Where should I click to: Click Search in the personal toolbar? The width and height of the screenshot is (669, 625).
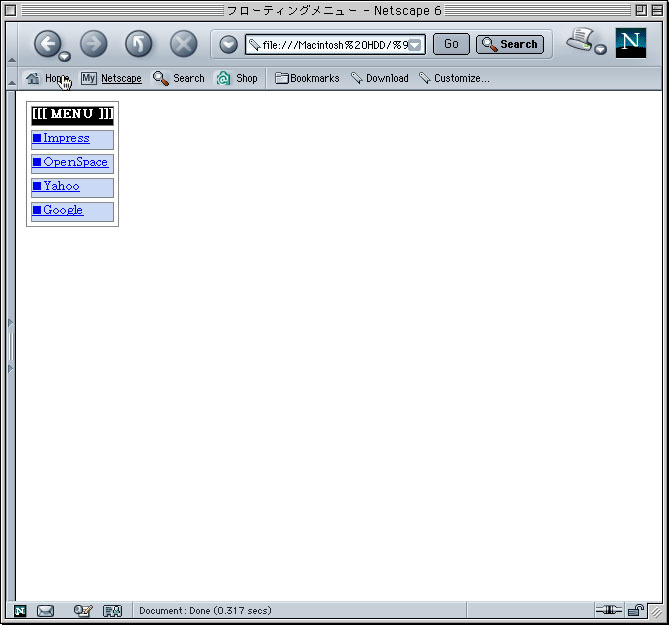tap(178, 78)
